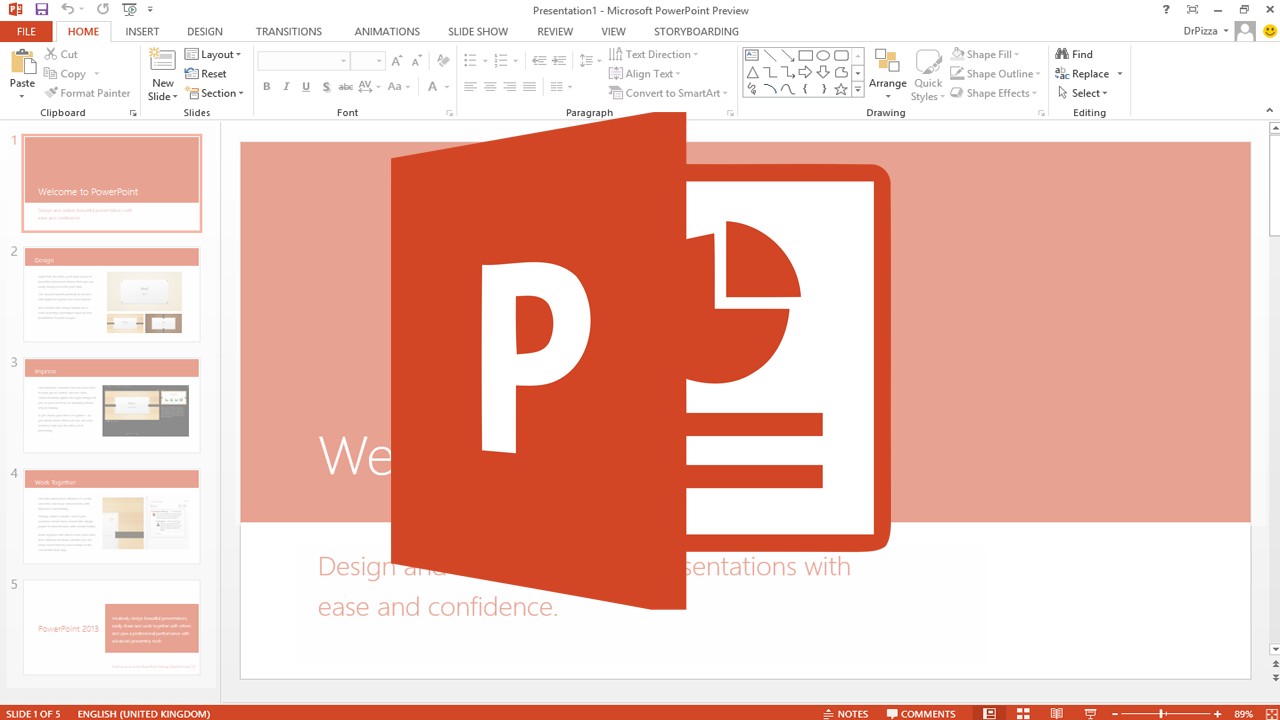Click the NOTES button in status bar

point(846,713)
